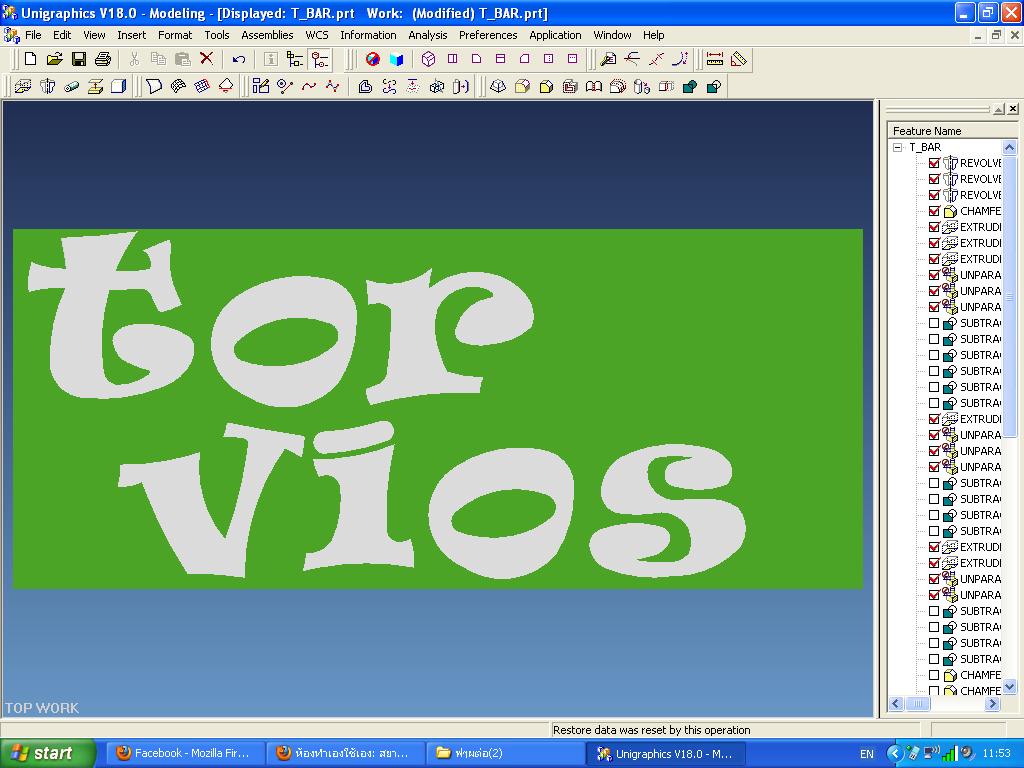
Task: Click status text "Restore data was reset by this operation"
Action: click(x=651, y=730)
